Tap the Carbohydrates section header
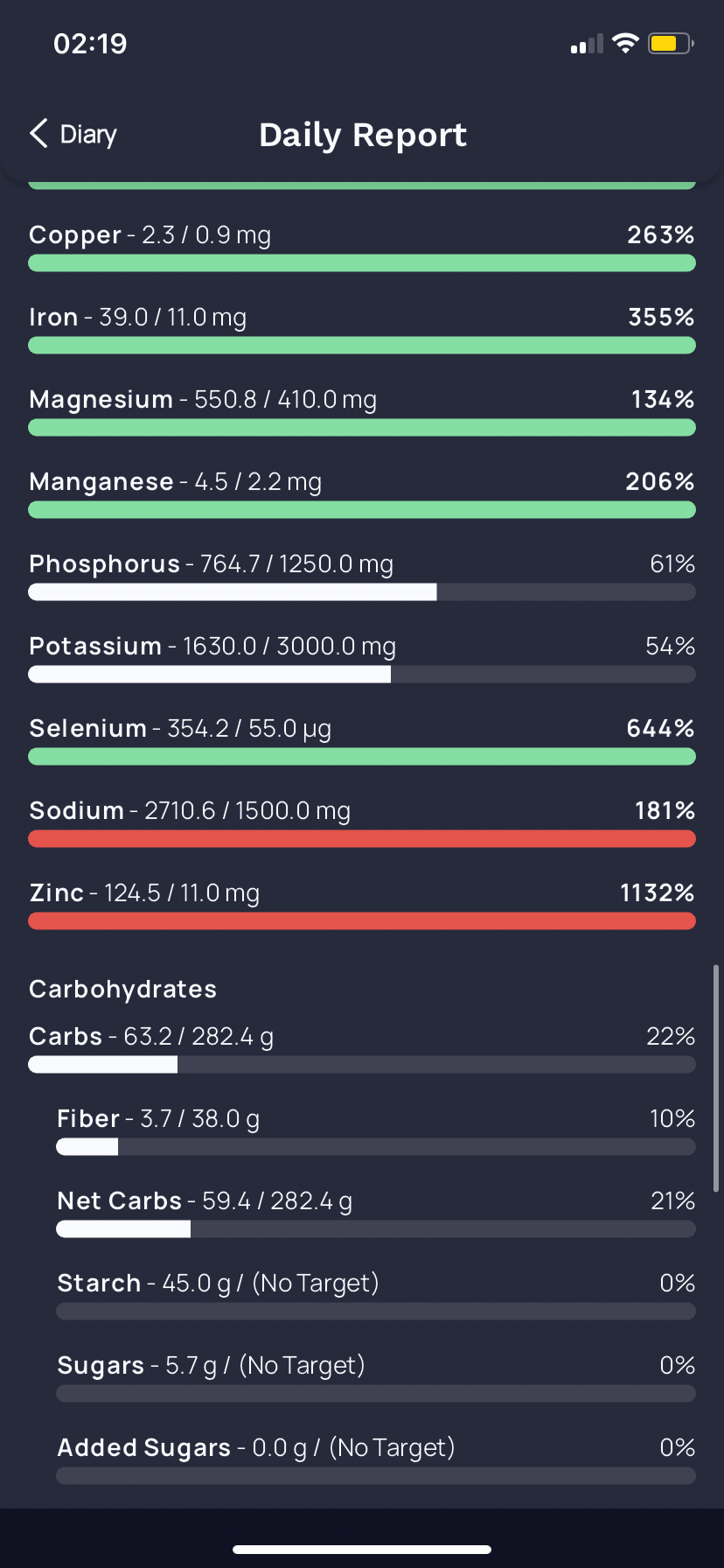 pos(123,990)
